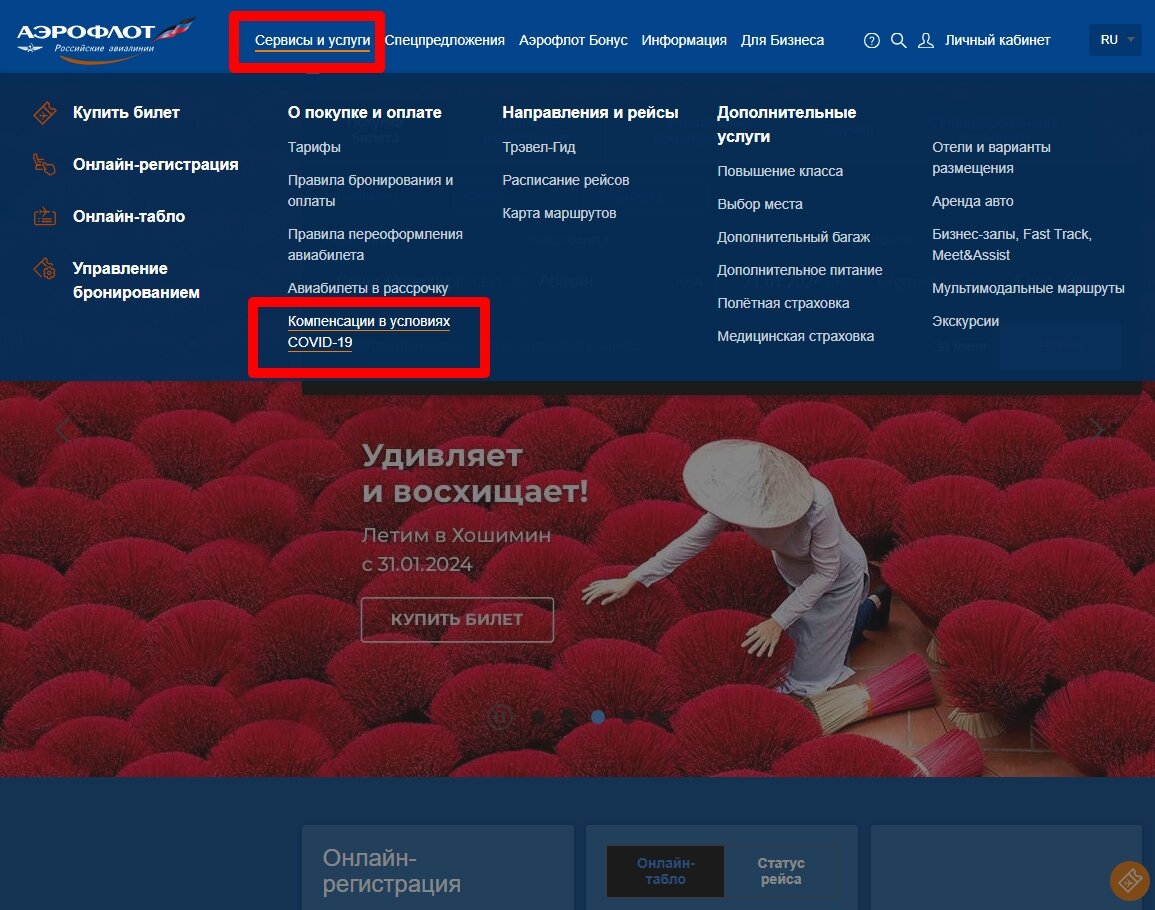Click the Направления и рейсы heading

click(590, 113)
